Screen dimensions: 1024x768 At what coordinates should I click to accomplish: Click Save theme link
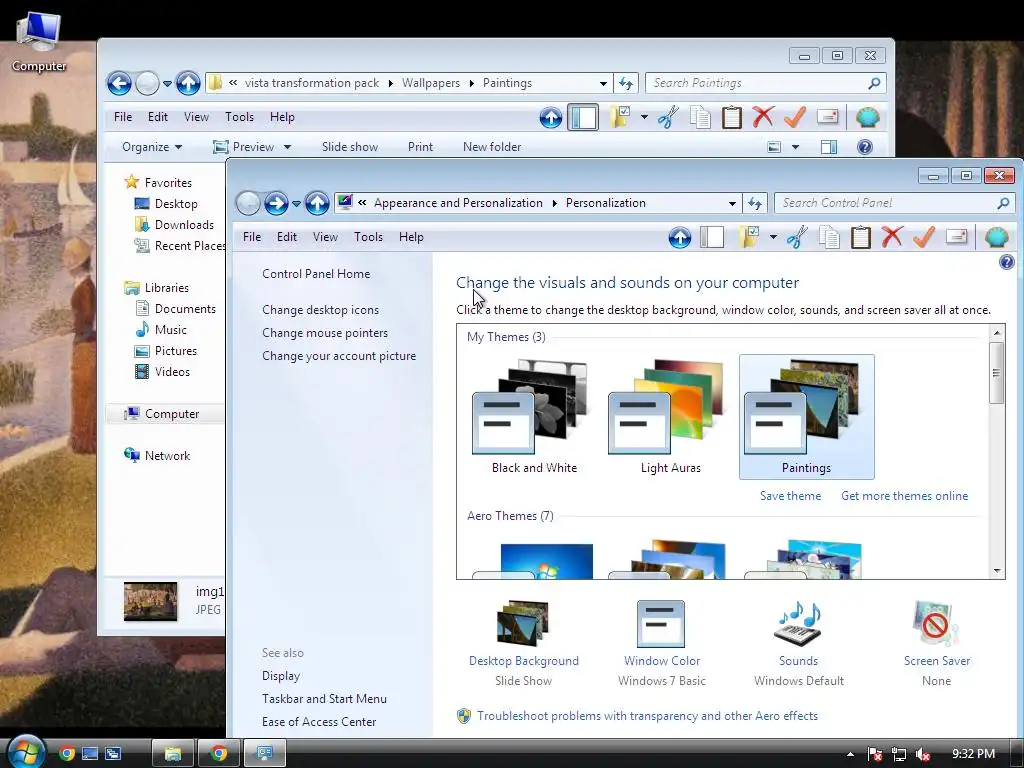[790, 496]
